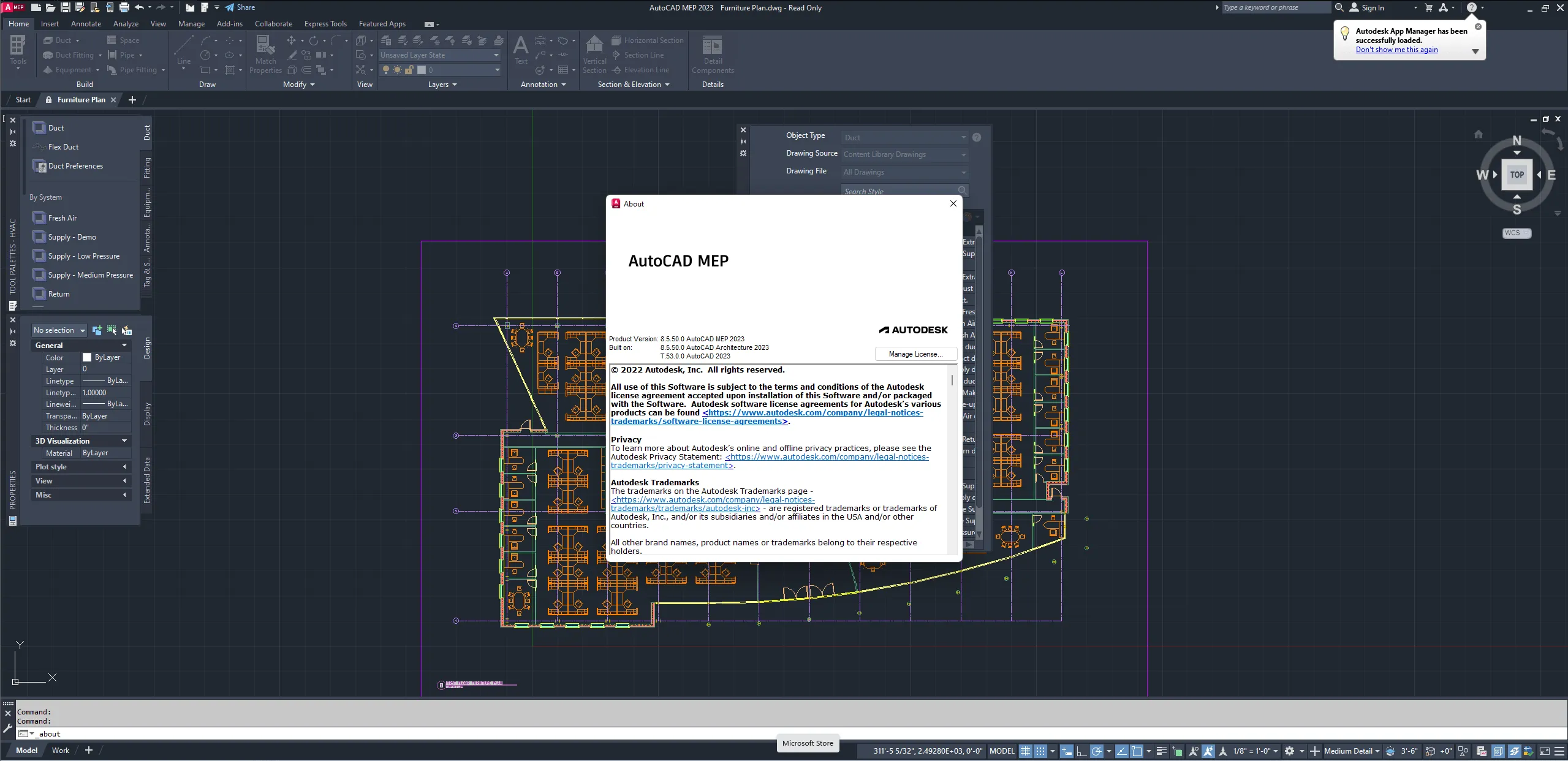Viewport: 1568px width, 761px height.
Task: Open the No selection dropdown
Action: [x=59, y=330]
